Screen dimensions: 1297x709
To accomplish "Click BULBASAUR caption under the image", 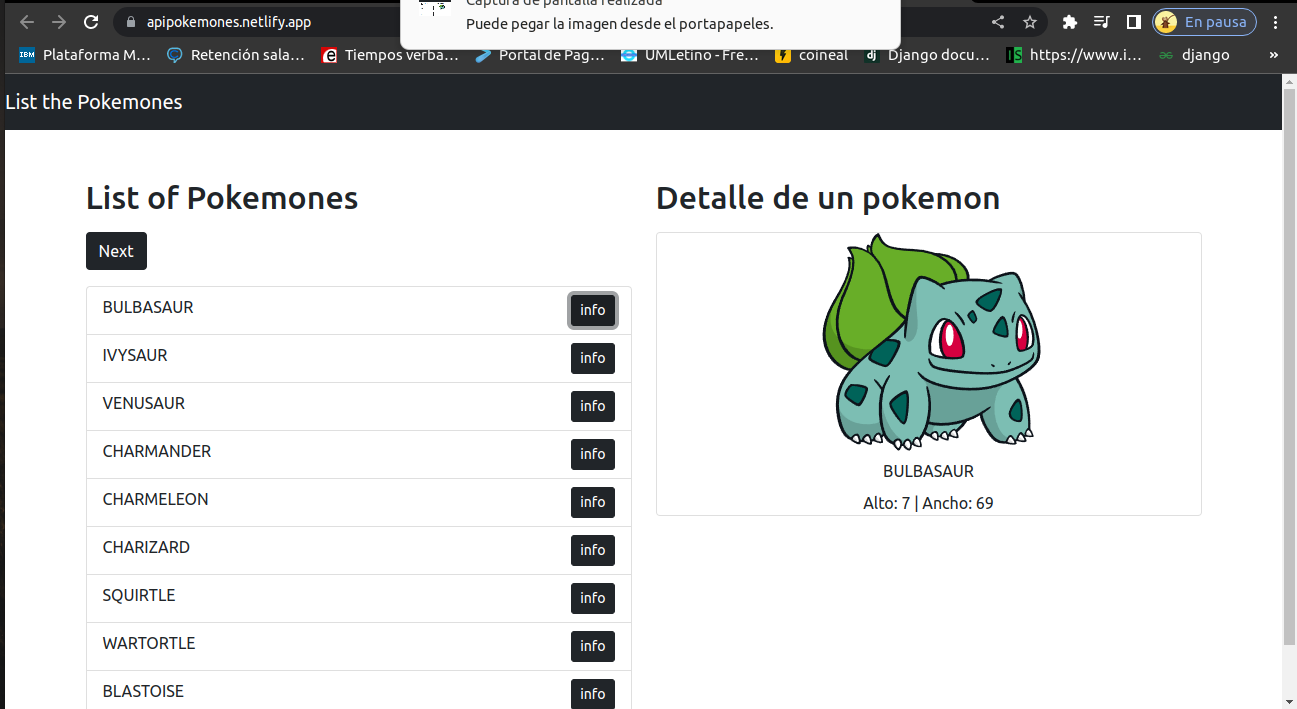I will tap(928, 471).
